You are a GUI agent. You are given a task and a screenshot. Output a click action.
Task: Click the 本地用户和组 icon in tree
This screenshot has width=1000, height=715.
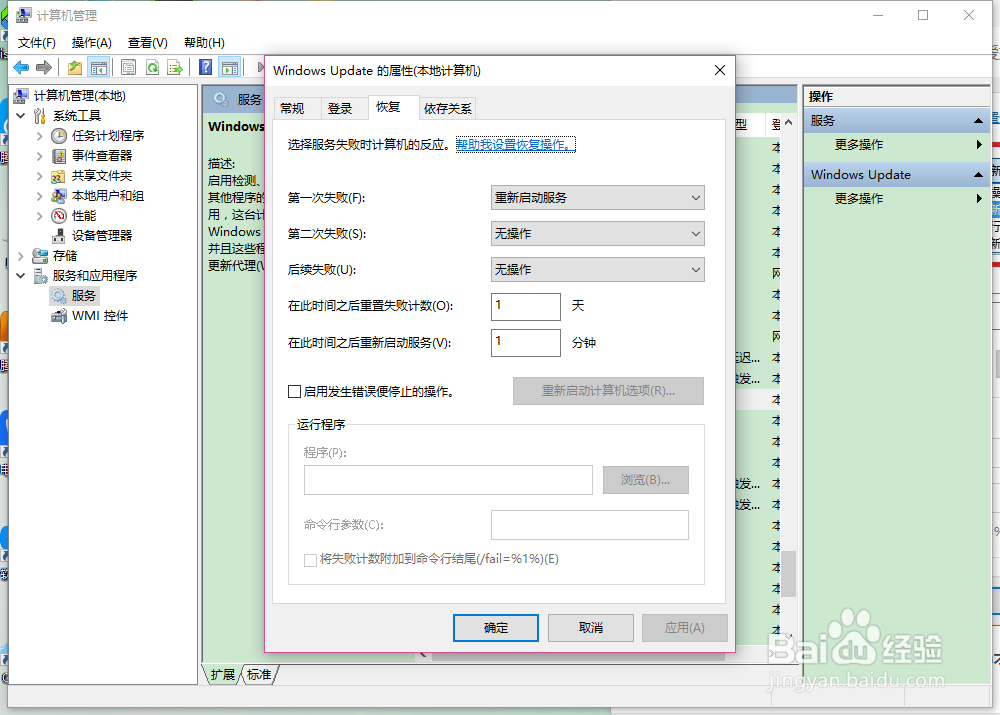59,196
